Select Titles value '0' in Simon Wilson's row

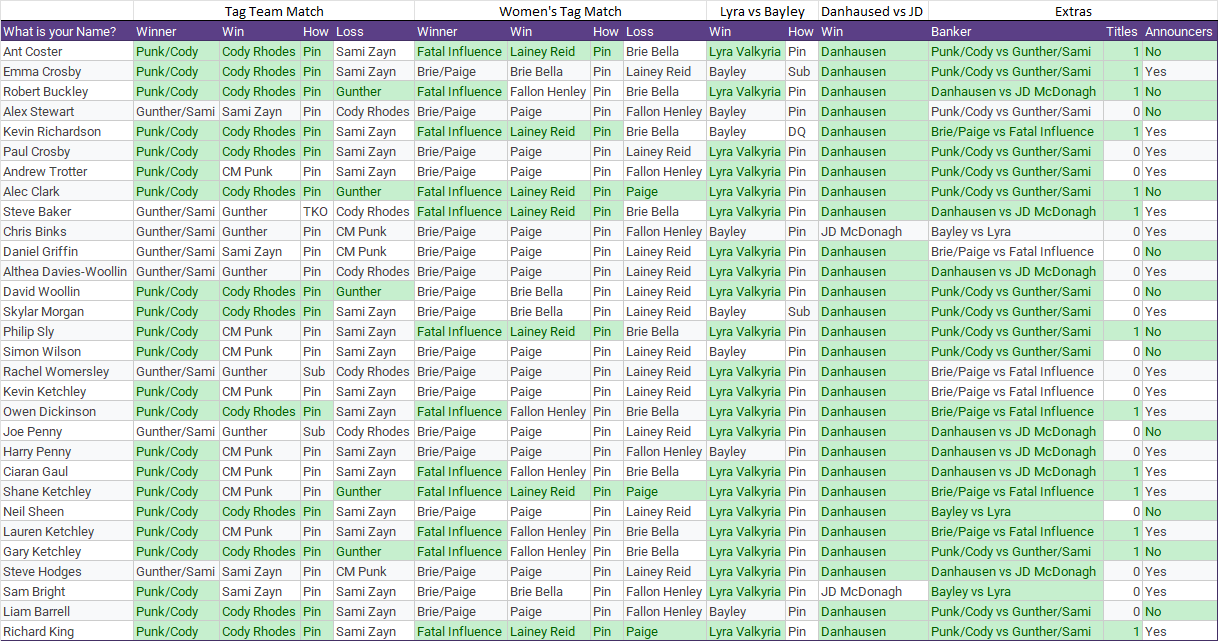point(1122,351)
